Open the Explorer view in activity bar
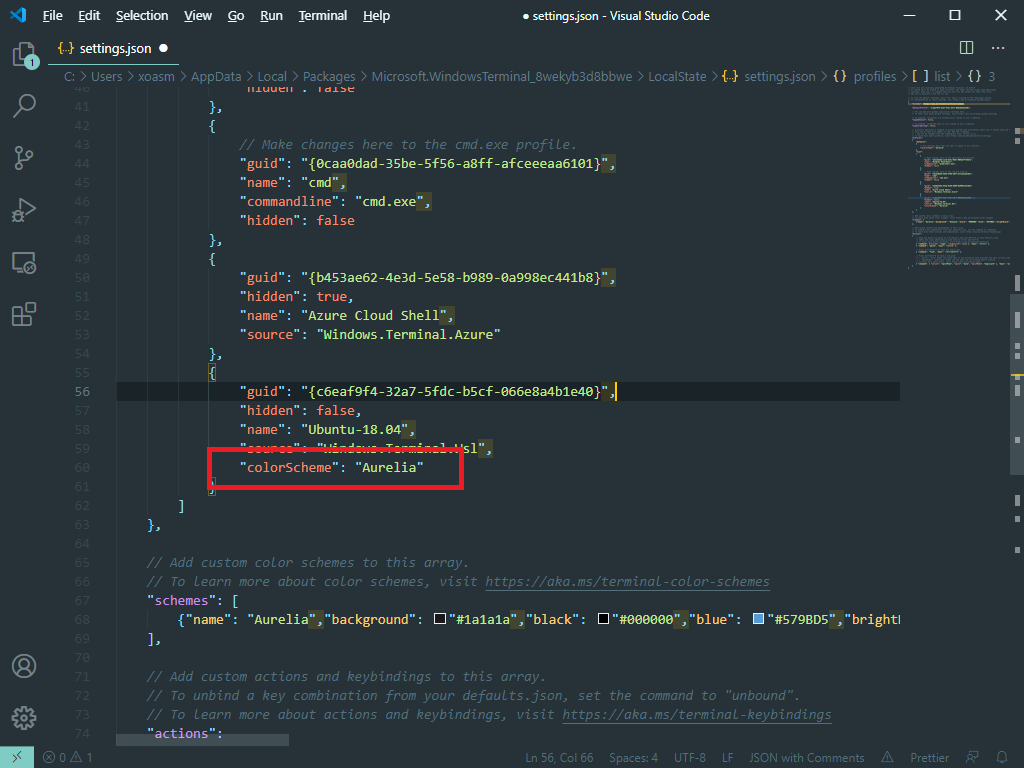This screenshot has width=1024, height=768. (24, 54)
